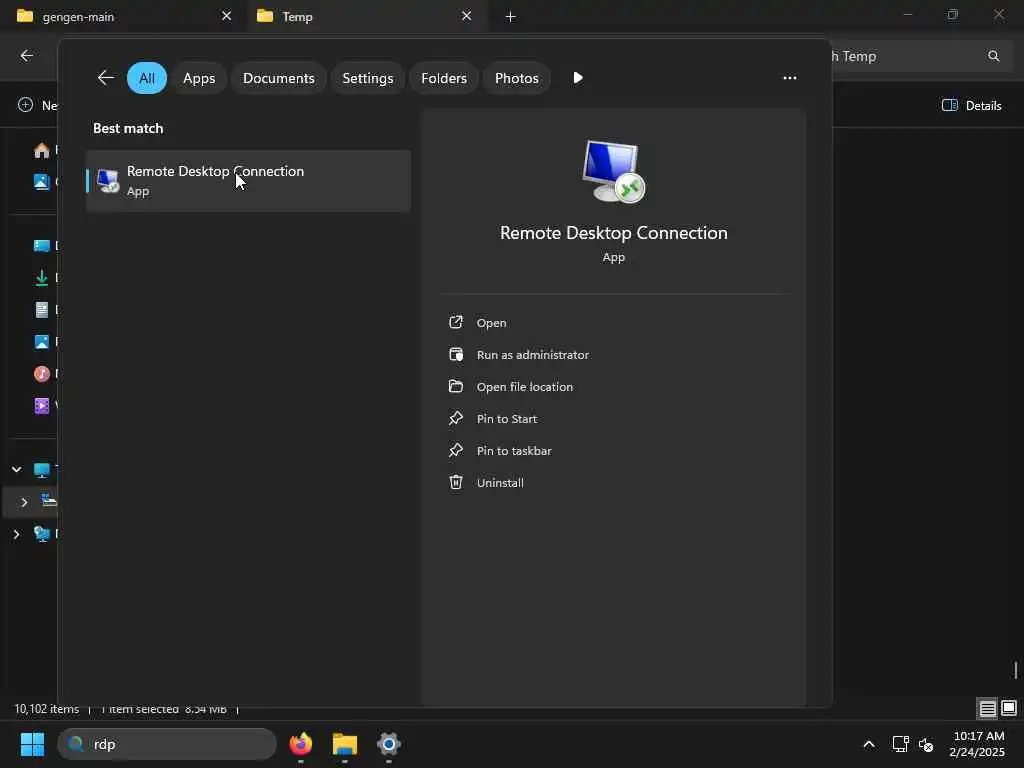Open Downloads in Explorer navigation pane
Screen dimensions: 1024x768
(42, 278)
